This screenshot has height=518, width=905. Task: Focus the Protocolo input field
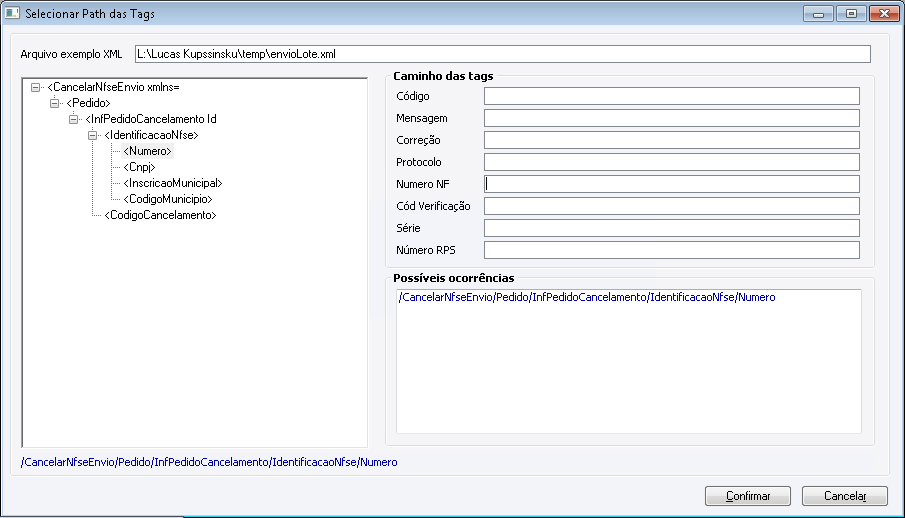pos(672,162)
